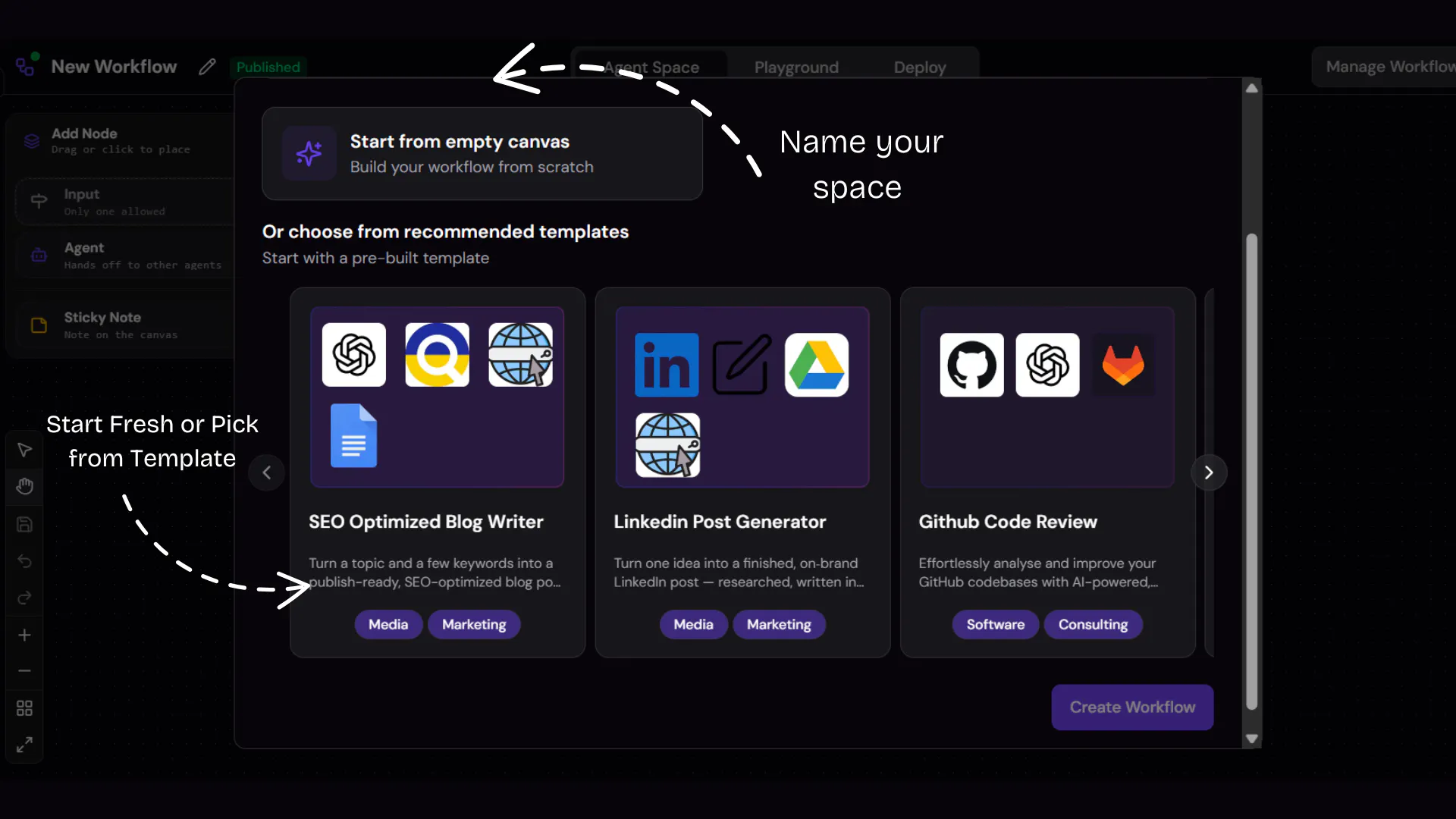This screenshot has height=819, width=1456.
Task: Click the GitHub octocat icon
Action: [x=972, y=365]
